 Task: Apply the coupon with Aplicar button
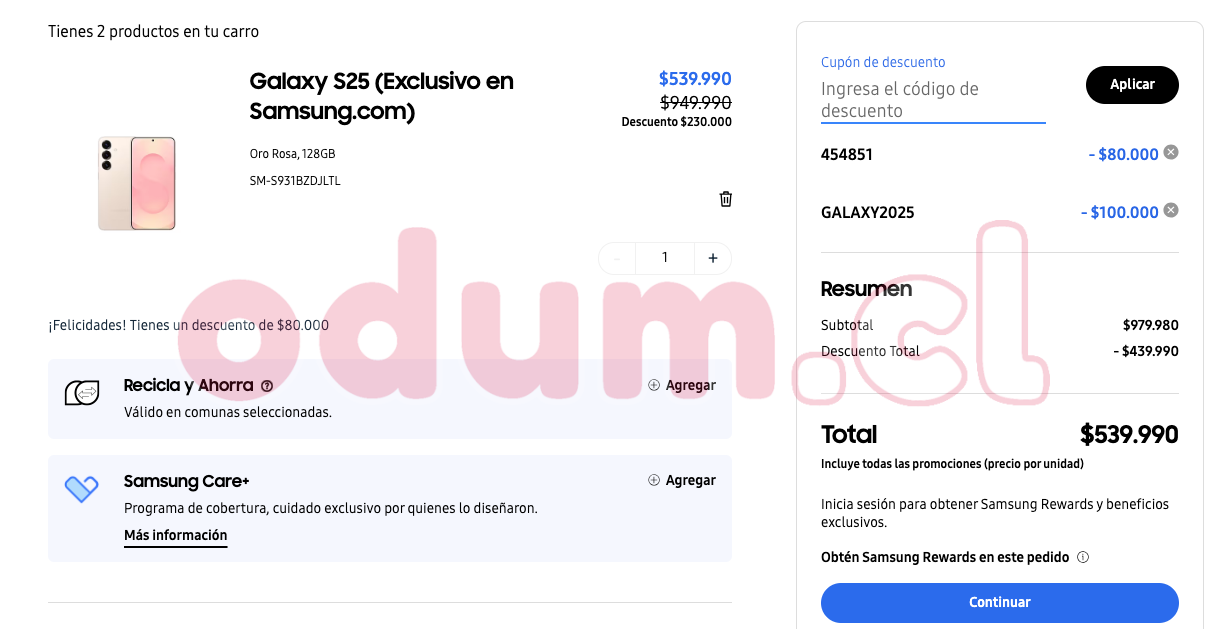pos(1132,85)
